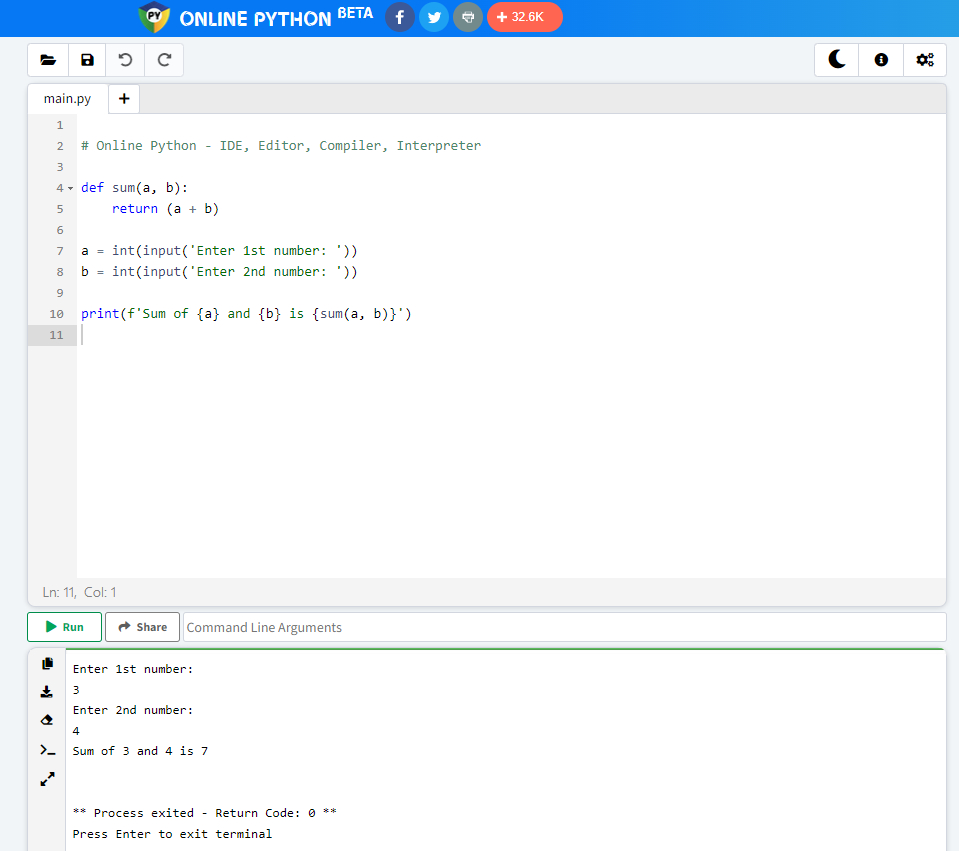
Task: Click 'Press Enter to exit terminal' text
Action: [172, 834]
